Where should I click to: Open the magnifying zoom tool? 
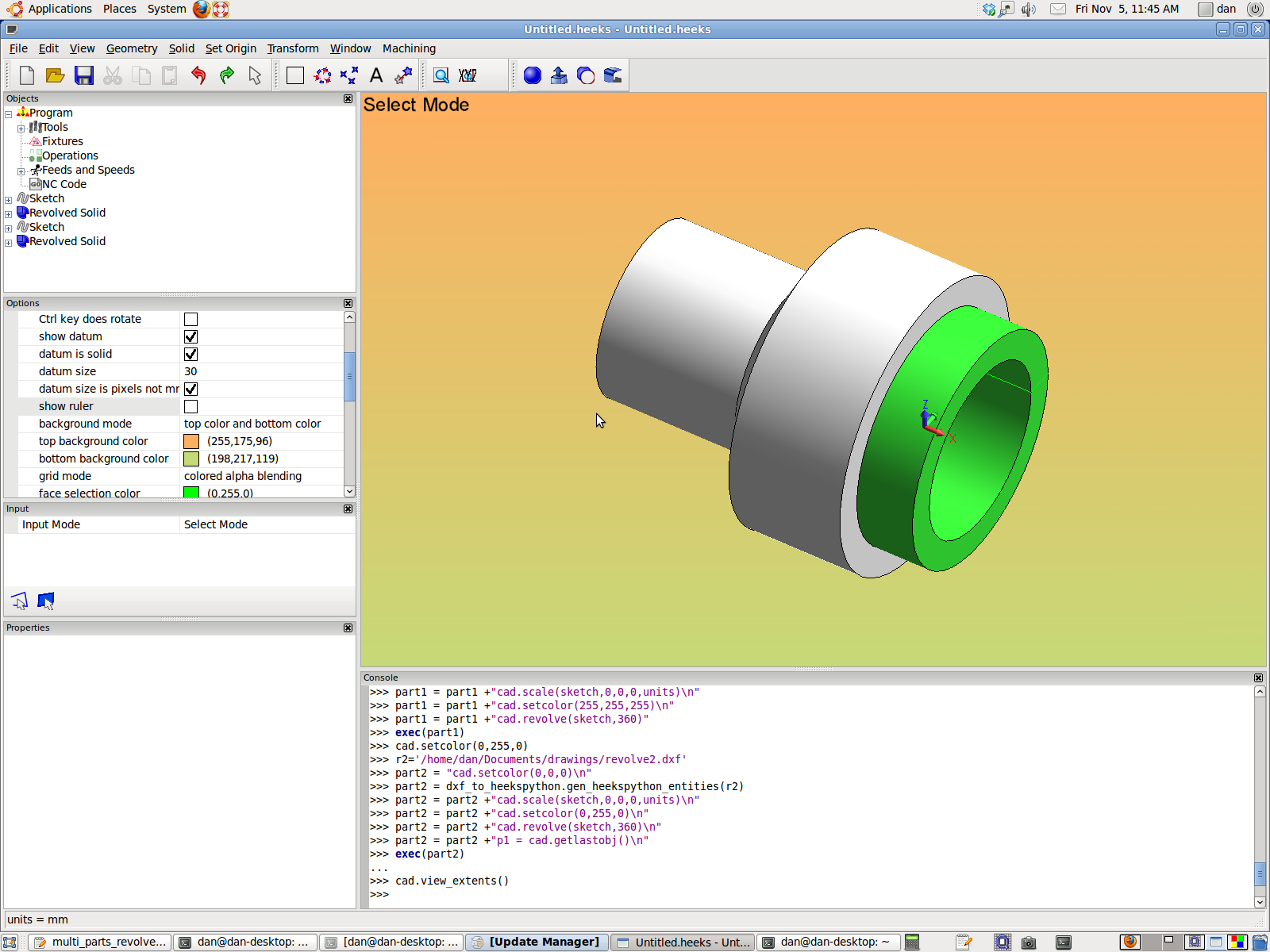(x=441, y=75)
